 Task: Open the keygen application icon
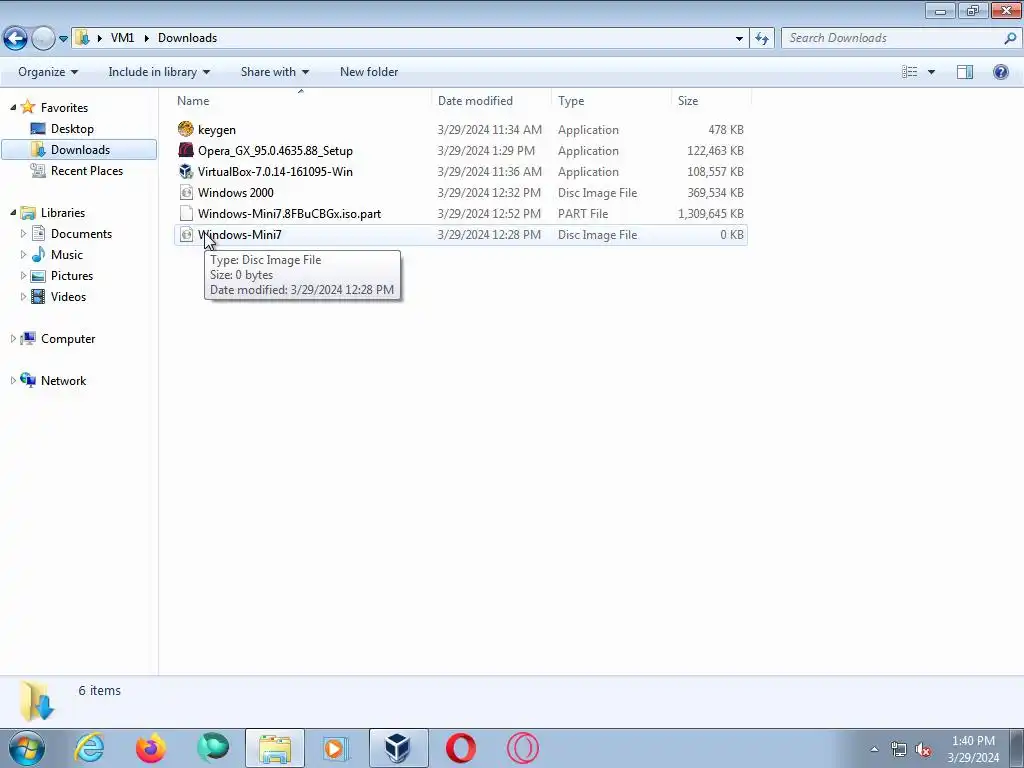pyautogui.click(x=186, y=129)
